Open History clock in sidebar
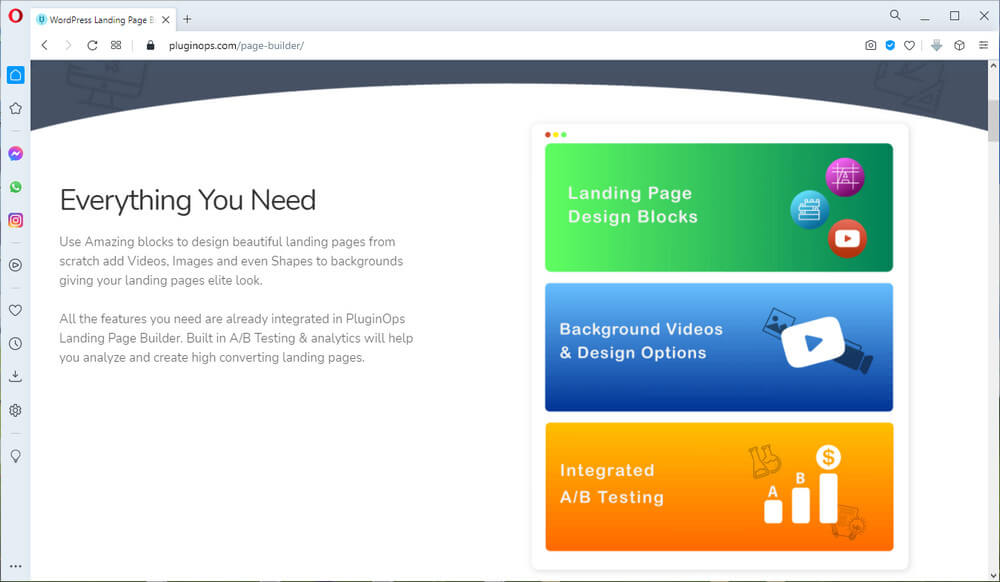The image size is (1000, 582). pyautogui.click(x=15, y=344)
